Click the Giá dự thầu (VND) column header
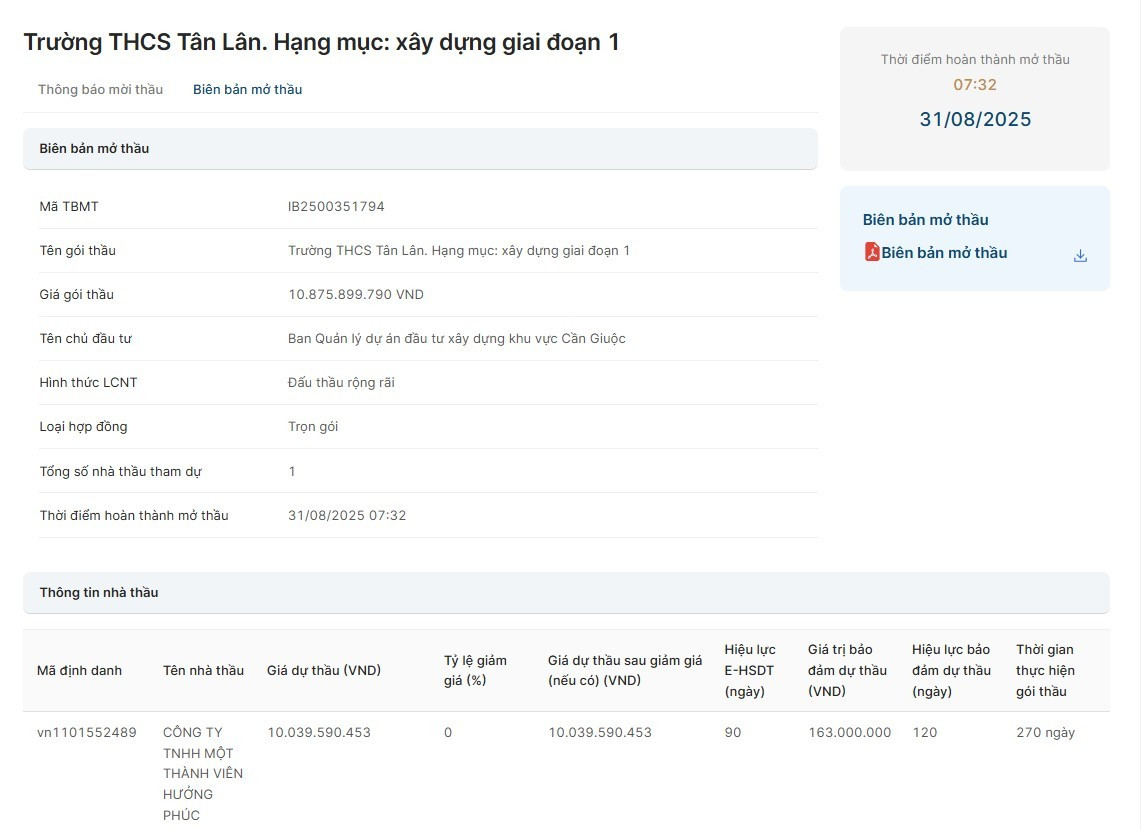This screenshot has height=830, width=1141. [x=324, y=670]
